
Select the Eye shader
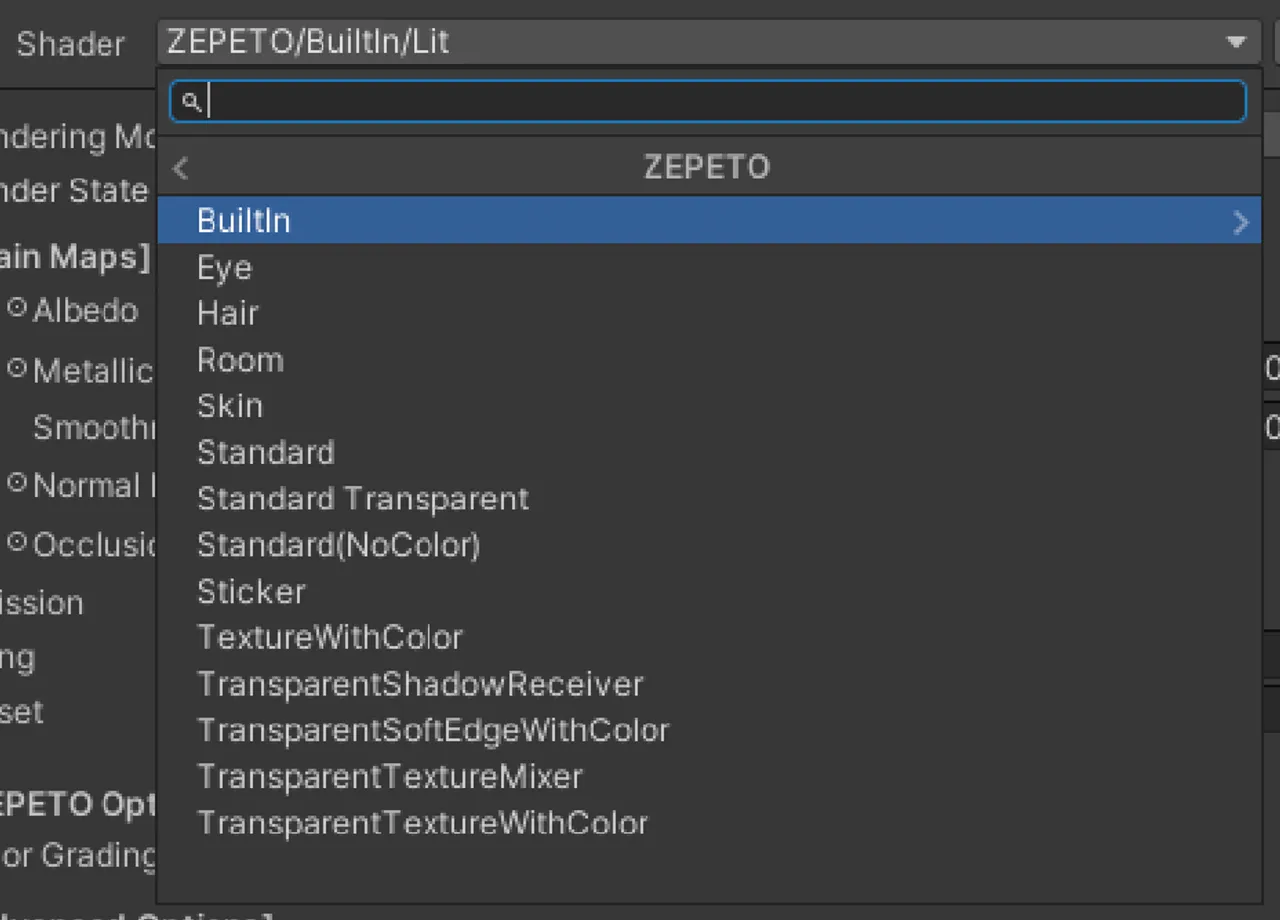pyautogui.click(x=224, y=267)
